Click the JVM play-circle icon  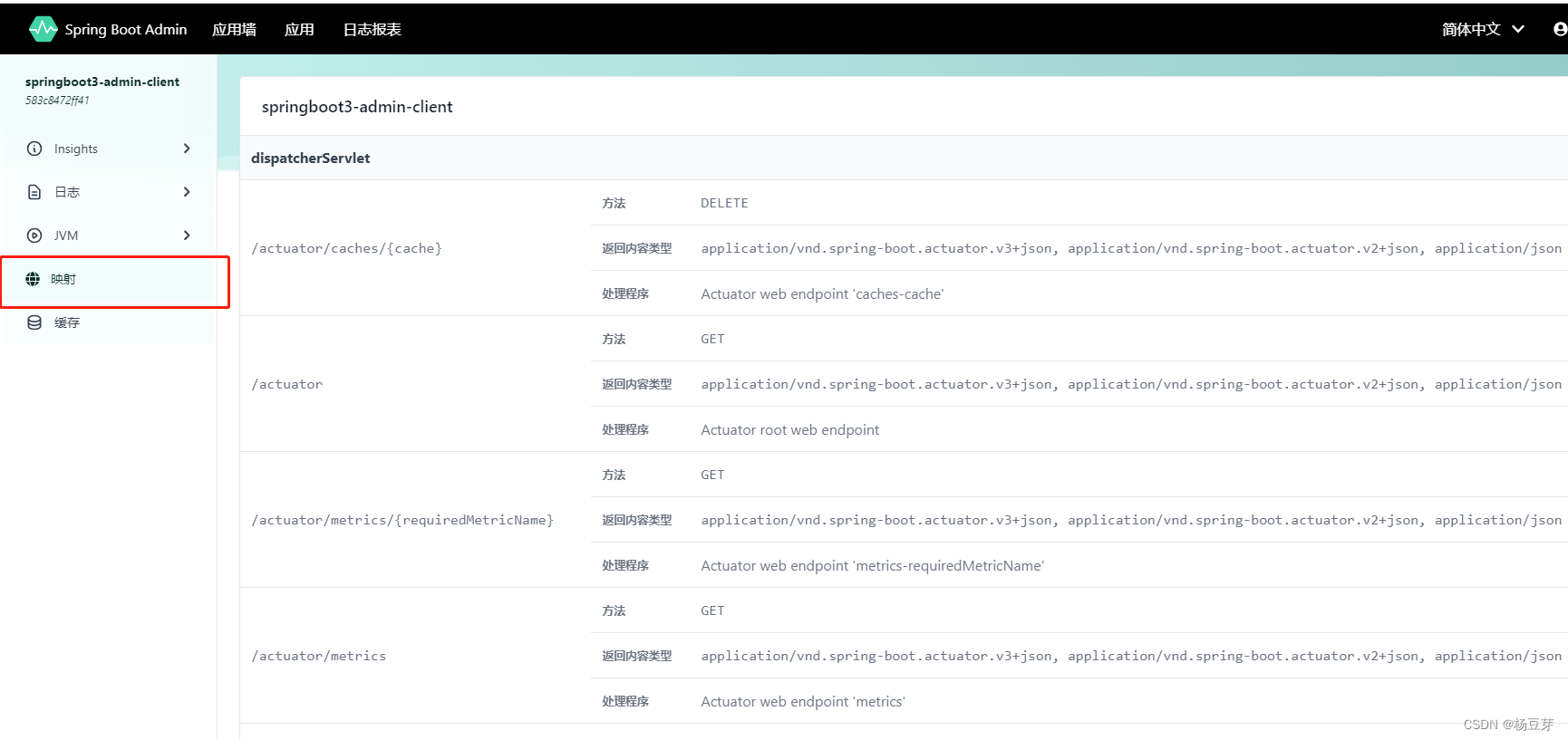click(34, 235)
